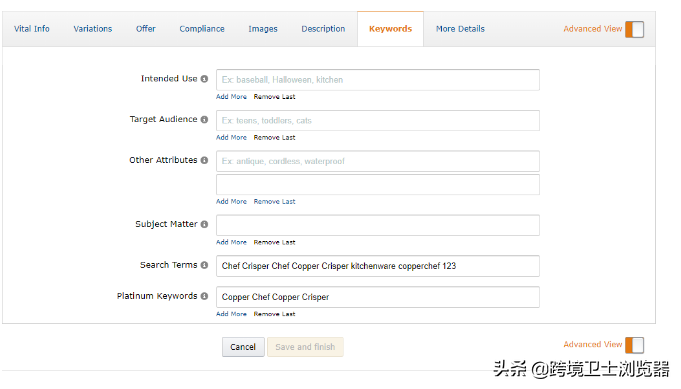Open the Target Audience info icon
Viewport: 681px width, 389px height.
204,119
